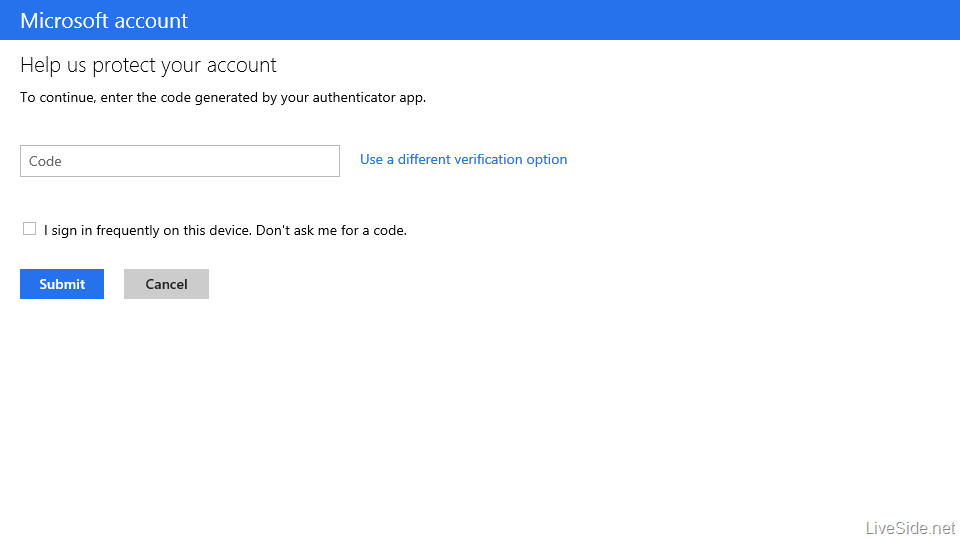Click the Code input field

pyautogui.click(x=180, y=161)
